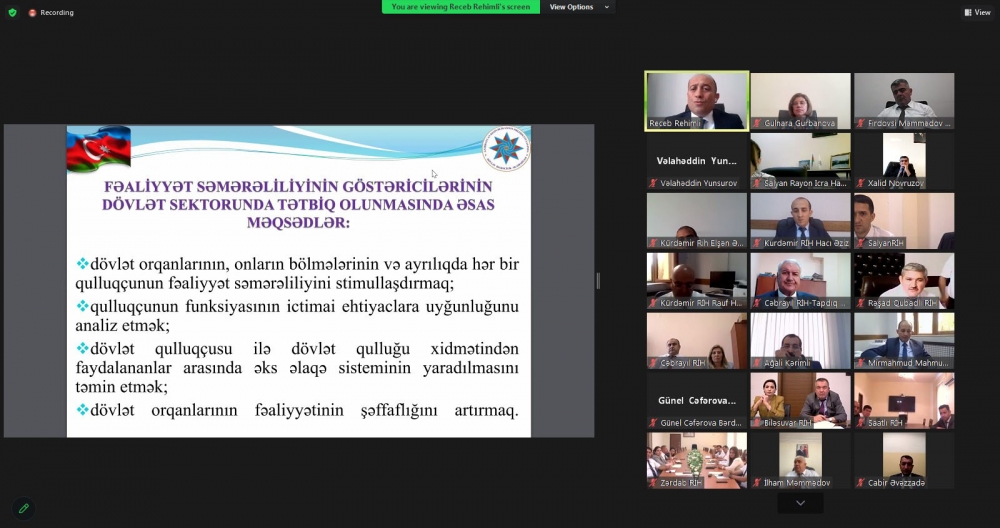Click slide bullet 'dövlət orqanlarının, onların bölmələrinin'
This screenshot has height=528, width=1000.
click(297, 274)
